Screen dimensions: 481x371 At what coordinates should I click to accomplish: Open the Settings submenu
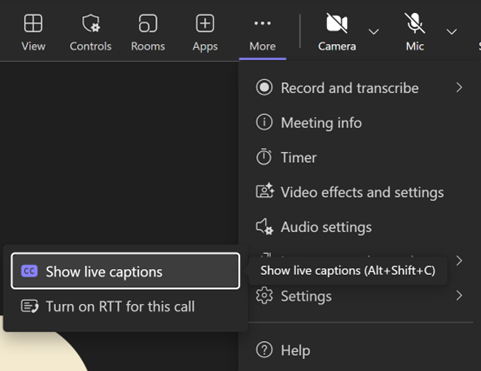[359, 296]
